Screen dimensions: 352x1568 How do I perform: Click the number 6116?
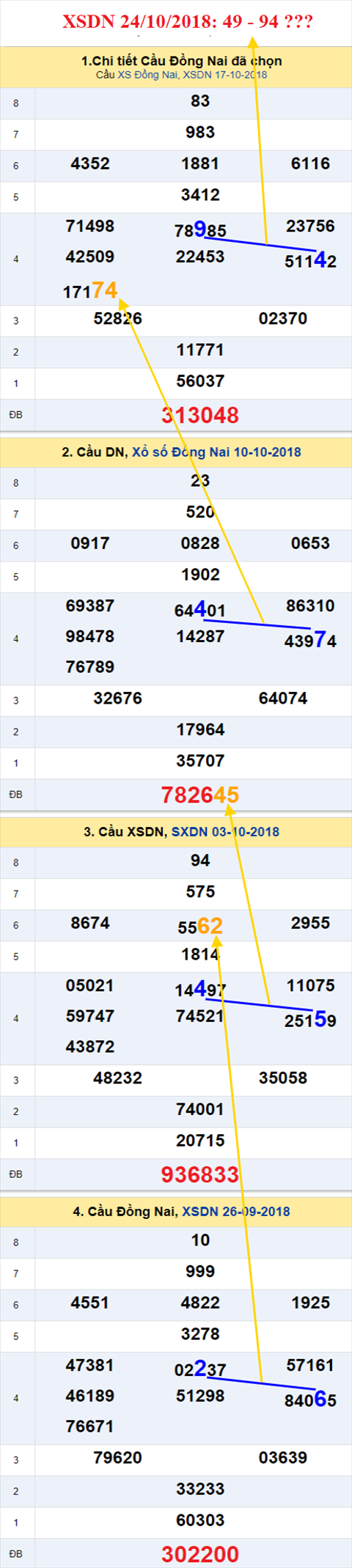coord(310,163)
